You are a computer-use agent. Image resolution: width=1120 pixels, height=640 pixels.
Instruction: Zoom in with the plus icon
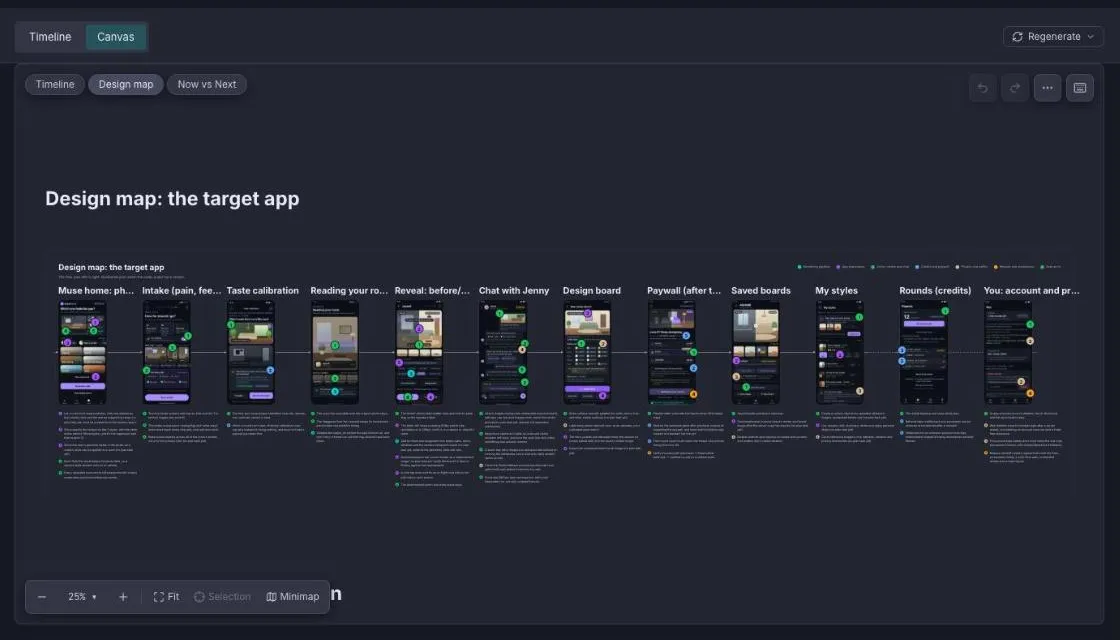[x=123, y=597]
